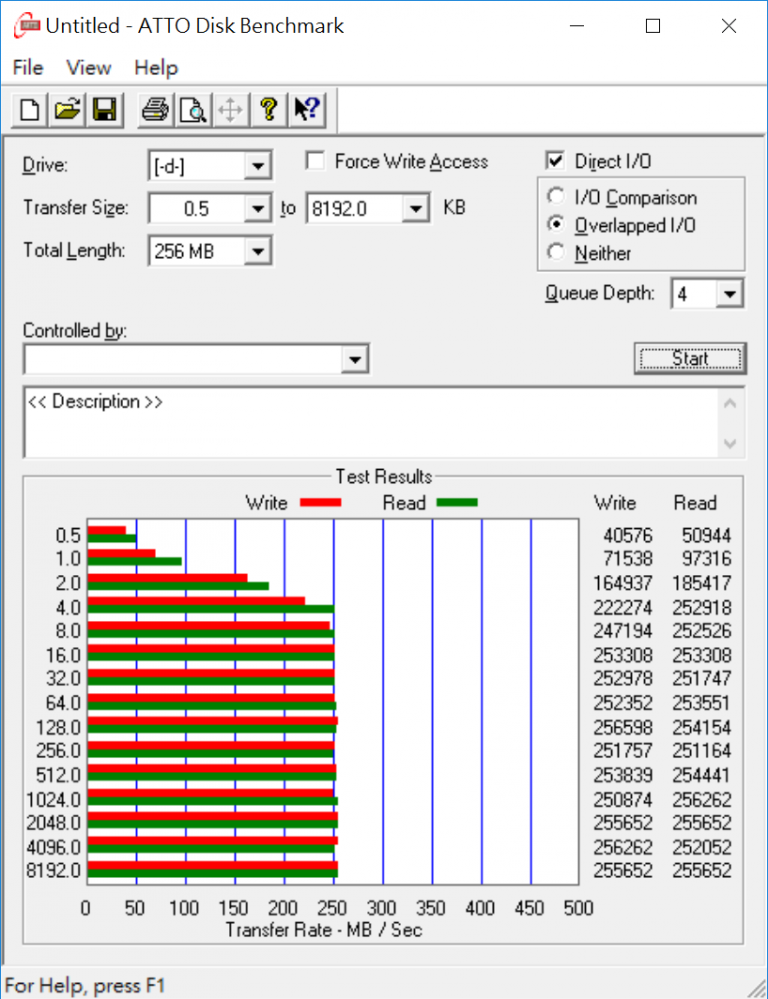Click read value 252918 in results
This screenshot has height=999, width=768.
[702, 607]
